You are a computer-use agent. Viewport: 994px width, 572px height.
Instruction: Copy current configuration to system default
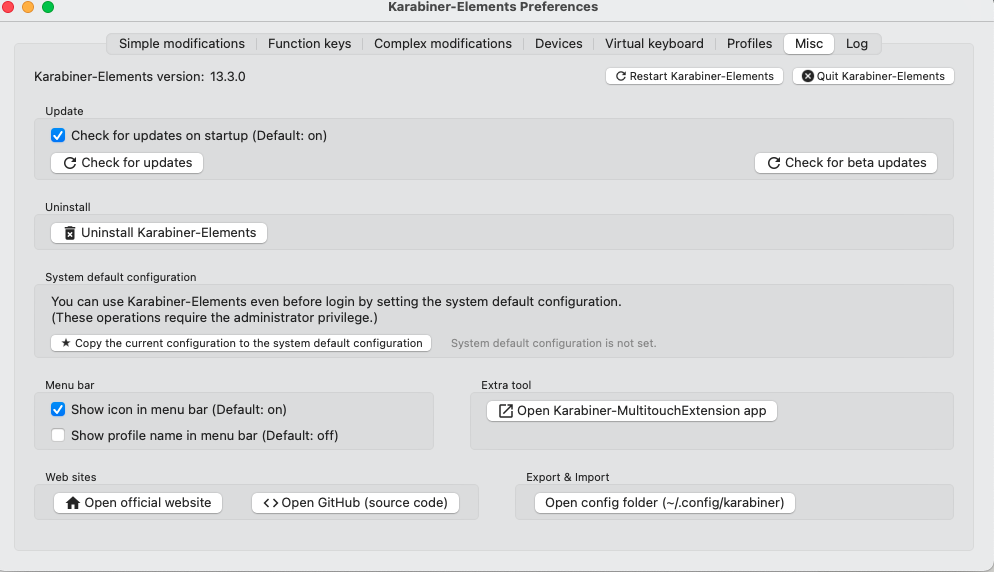(241, 343)
